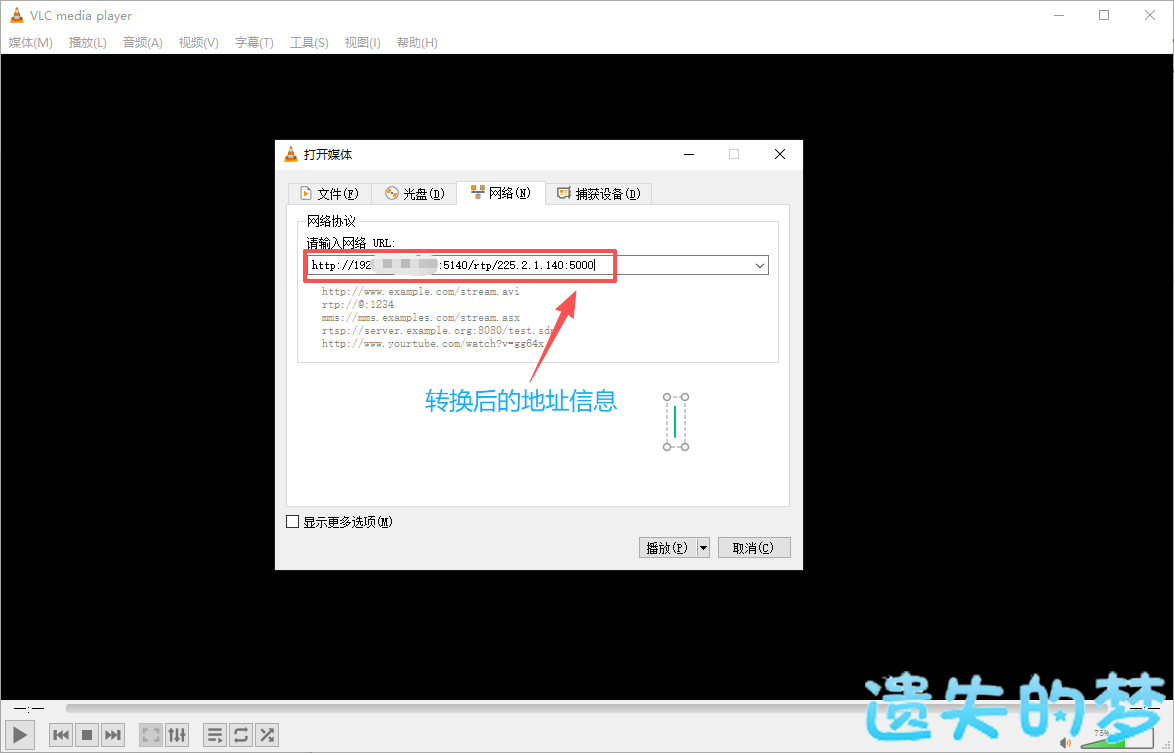Viewport: 1174px width, 753px height.
Task: Skip to previous media item
Action: coord(61,735)
